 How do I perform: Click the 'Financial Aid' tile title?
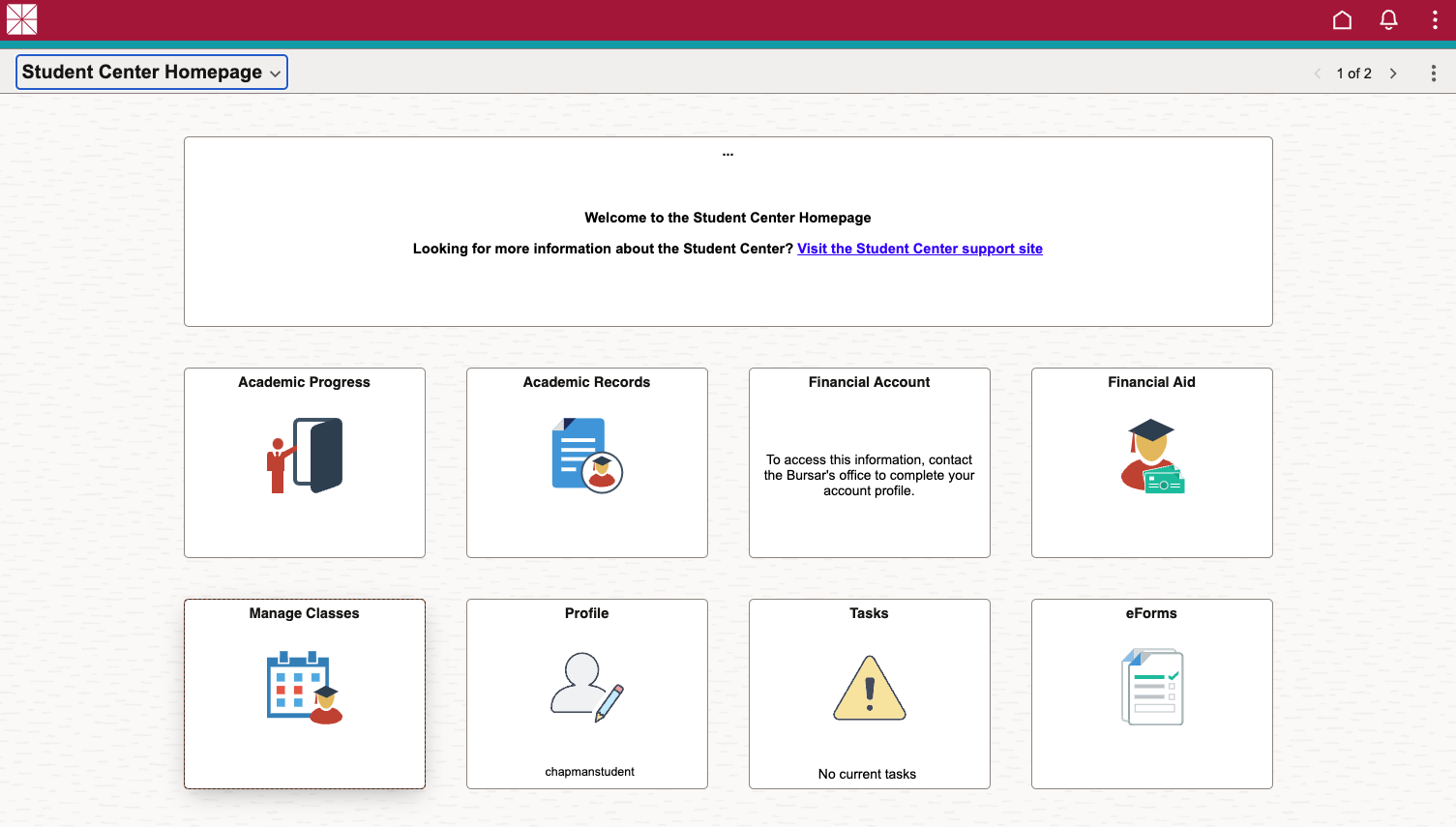pyautogui.click(x=1151, y=382)
